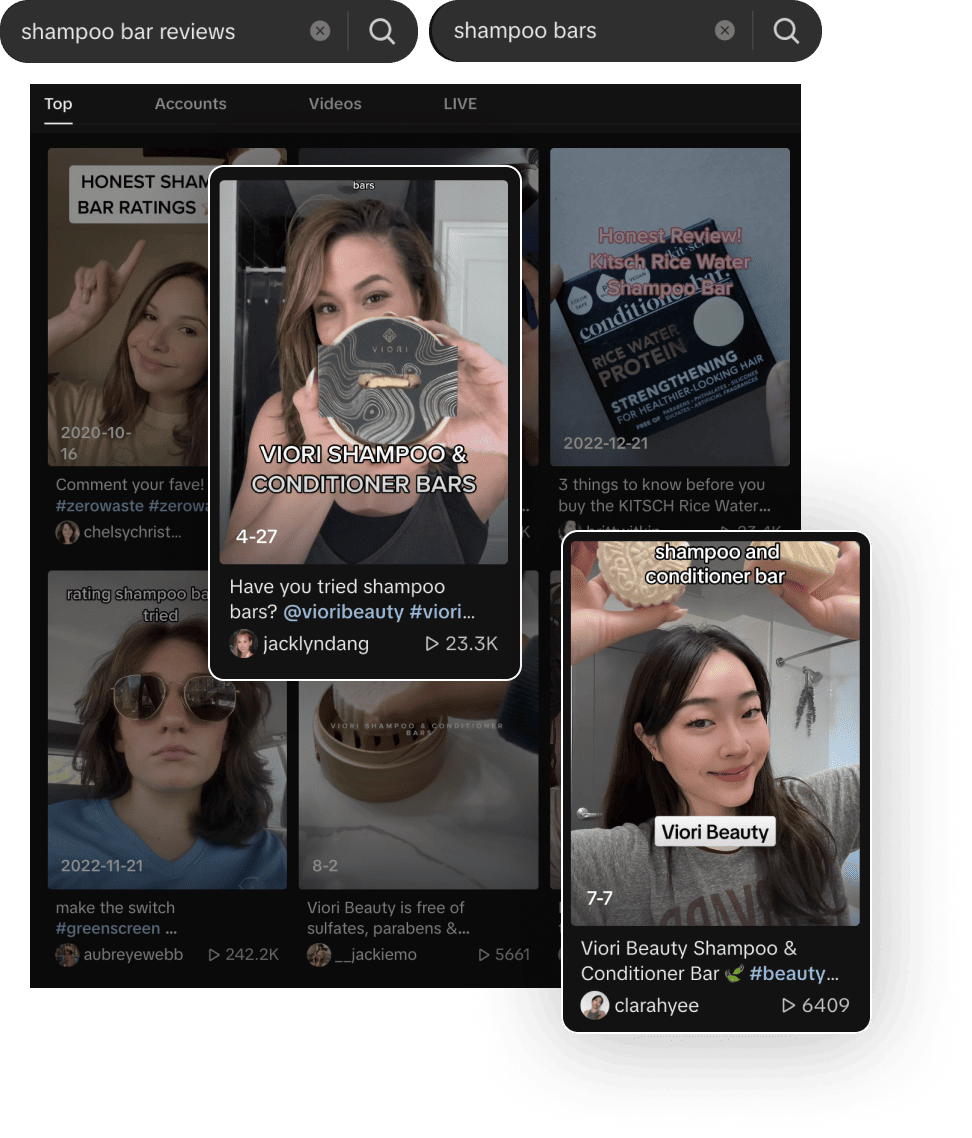Open the clarahyee username
Screen dimensions: 972x1138
(657, 1005)
